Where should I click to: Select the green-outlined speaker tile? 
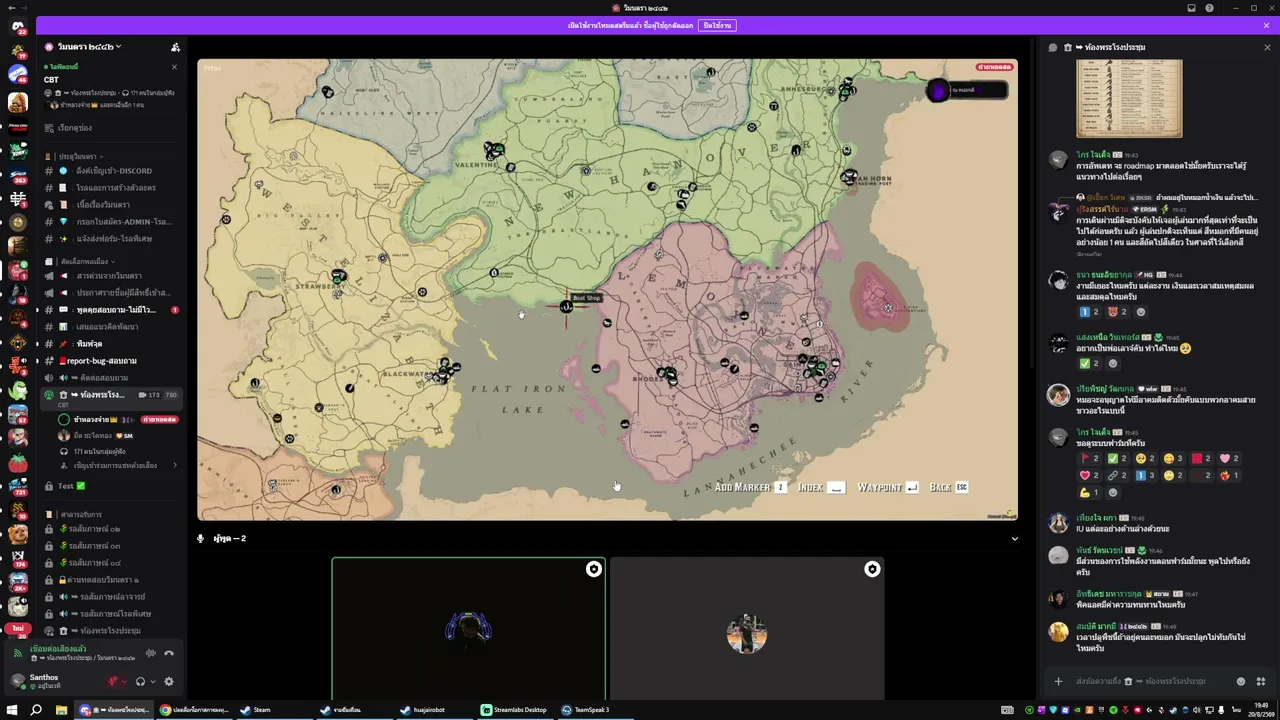pyautogui.click(x=469, y=629)
